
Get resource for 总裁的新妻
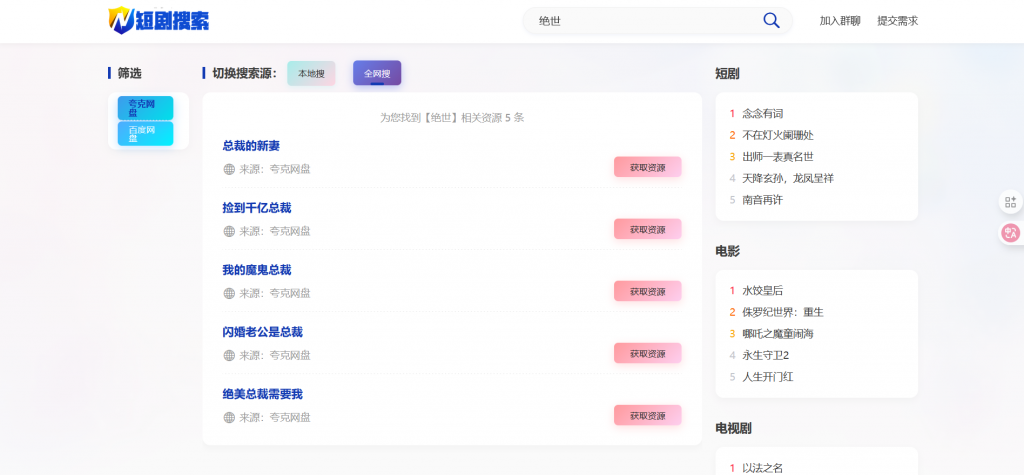click(x=647, y=167)
